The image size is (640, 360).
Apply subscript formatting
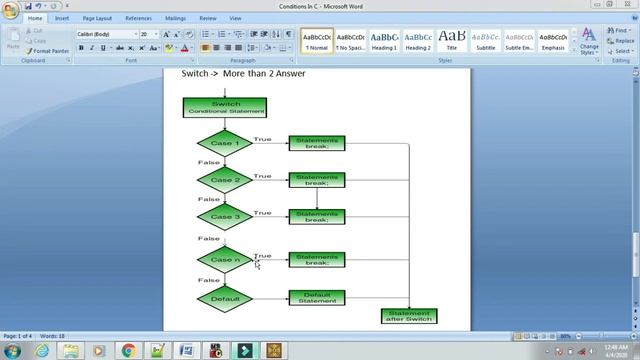(x=131, y=48)
